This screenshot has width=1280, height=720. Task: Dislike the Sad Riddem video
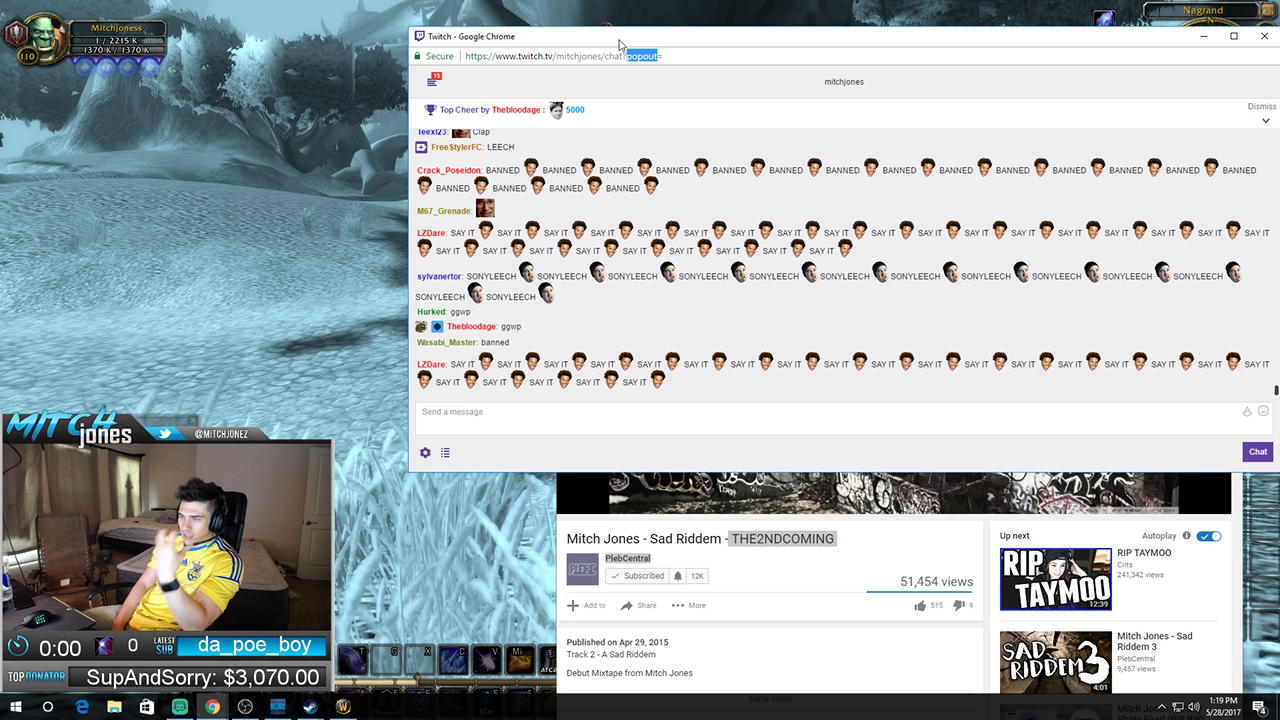coord(958,605)
